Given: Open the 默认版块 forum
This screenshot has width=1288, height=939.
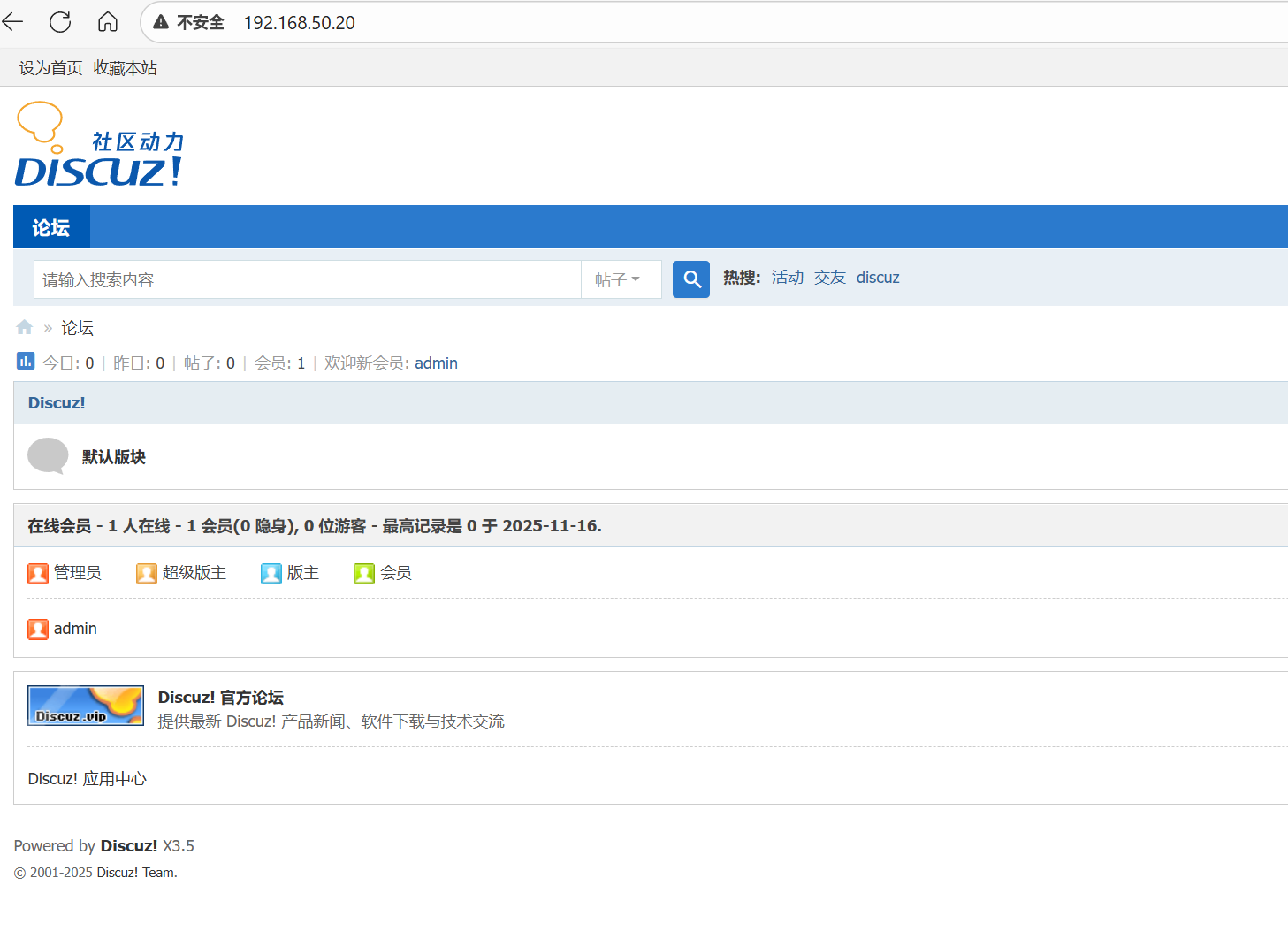Looking at the screenshot, I should pos(114,457).
